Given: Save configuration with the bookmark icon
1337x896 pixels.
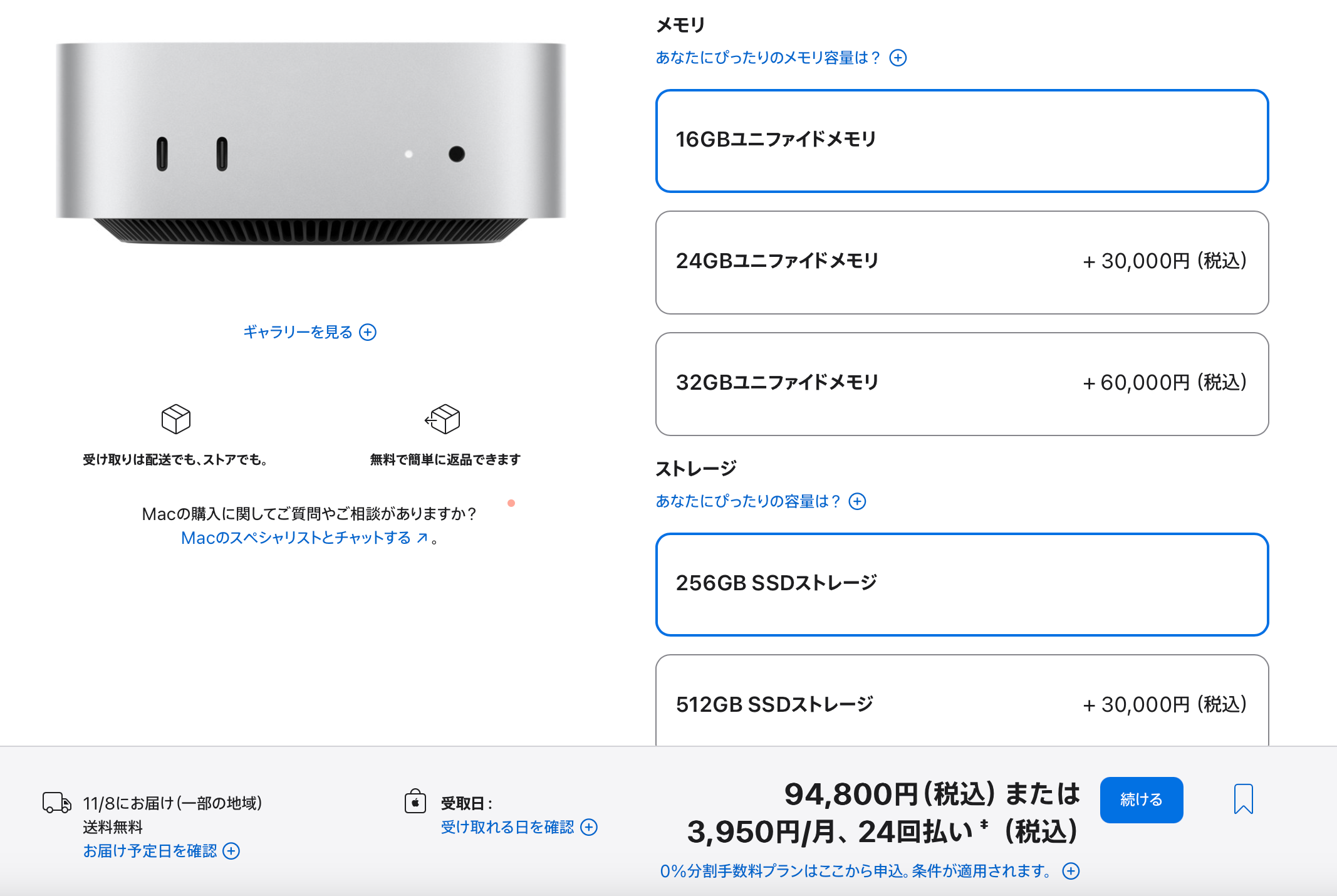Looking at the screenshot, I should pos(1243,800).
